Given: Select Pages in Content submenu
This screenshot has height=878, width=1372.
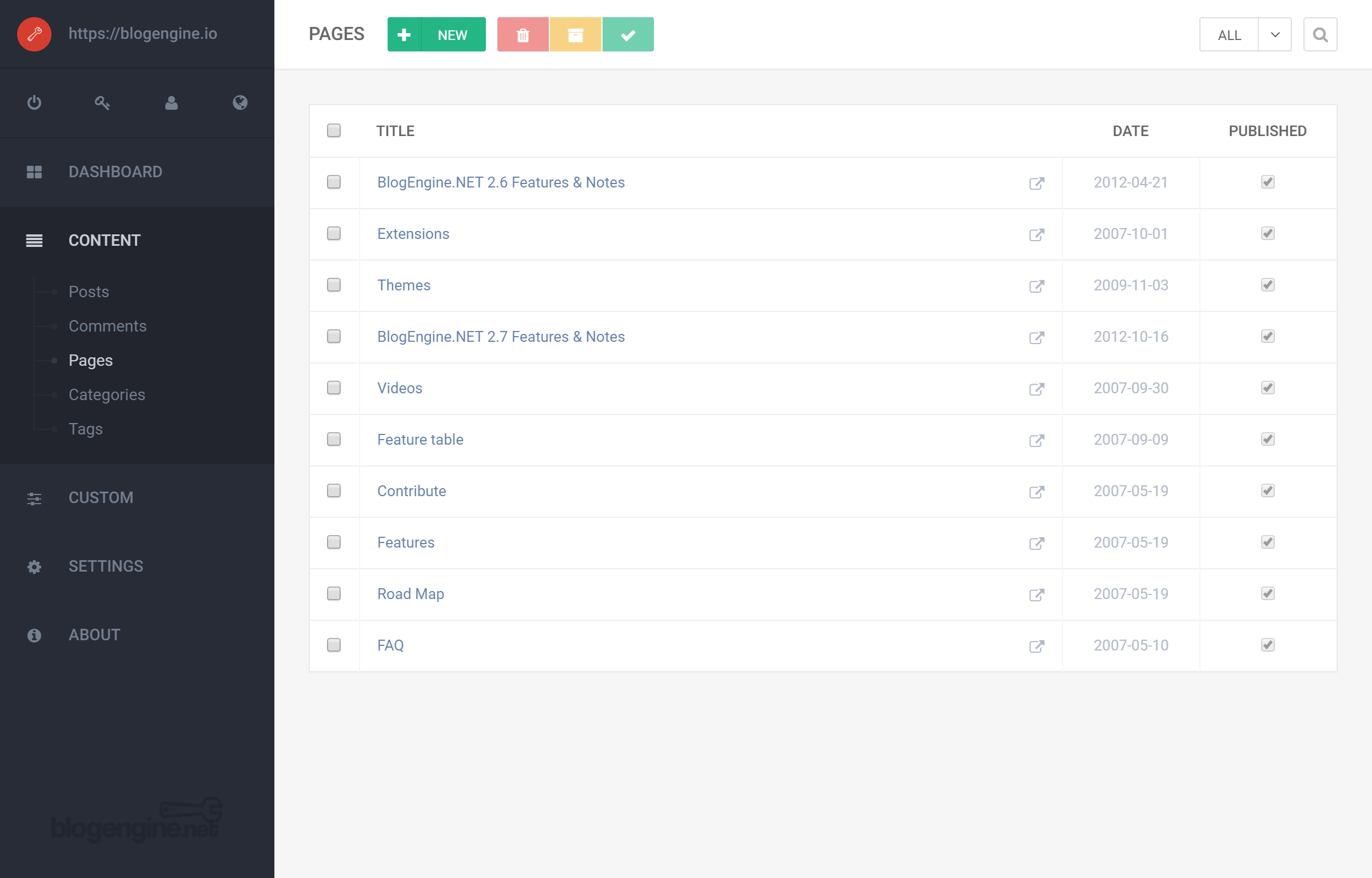Looking at the screenshot, I should 90,361.
